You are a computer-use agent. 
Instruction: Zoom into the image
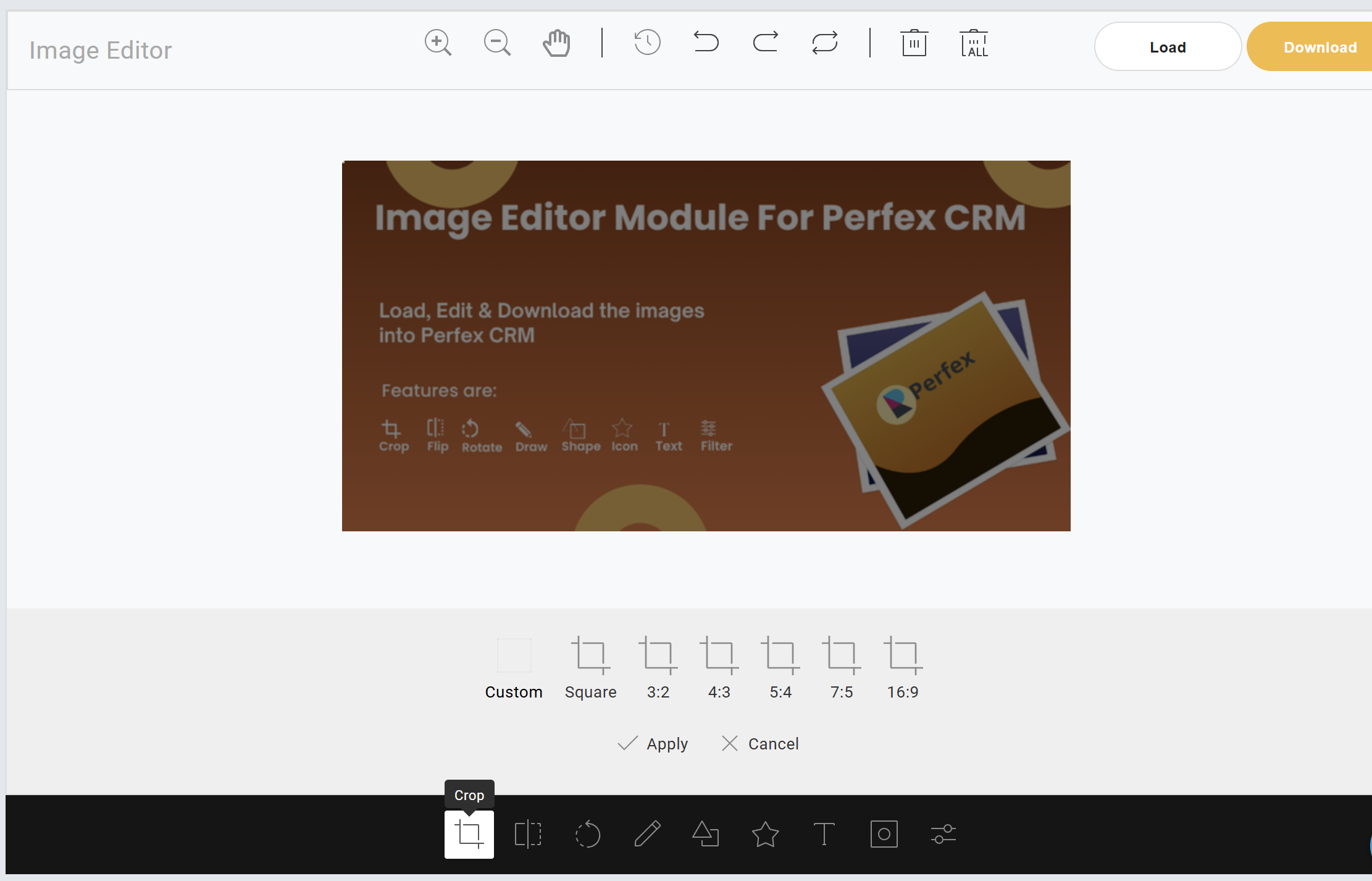pos(438,42)
